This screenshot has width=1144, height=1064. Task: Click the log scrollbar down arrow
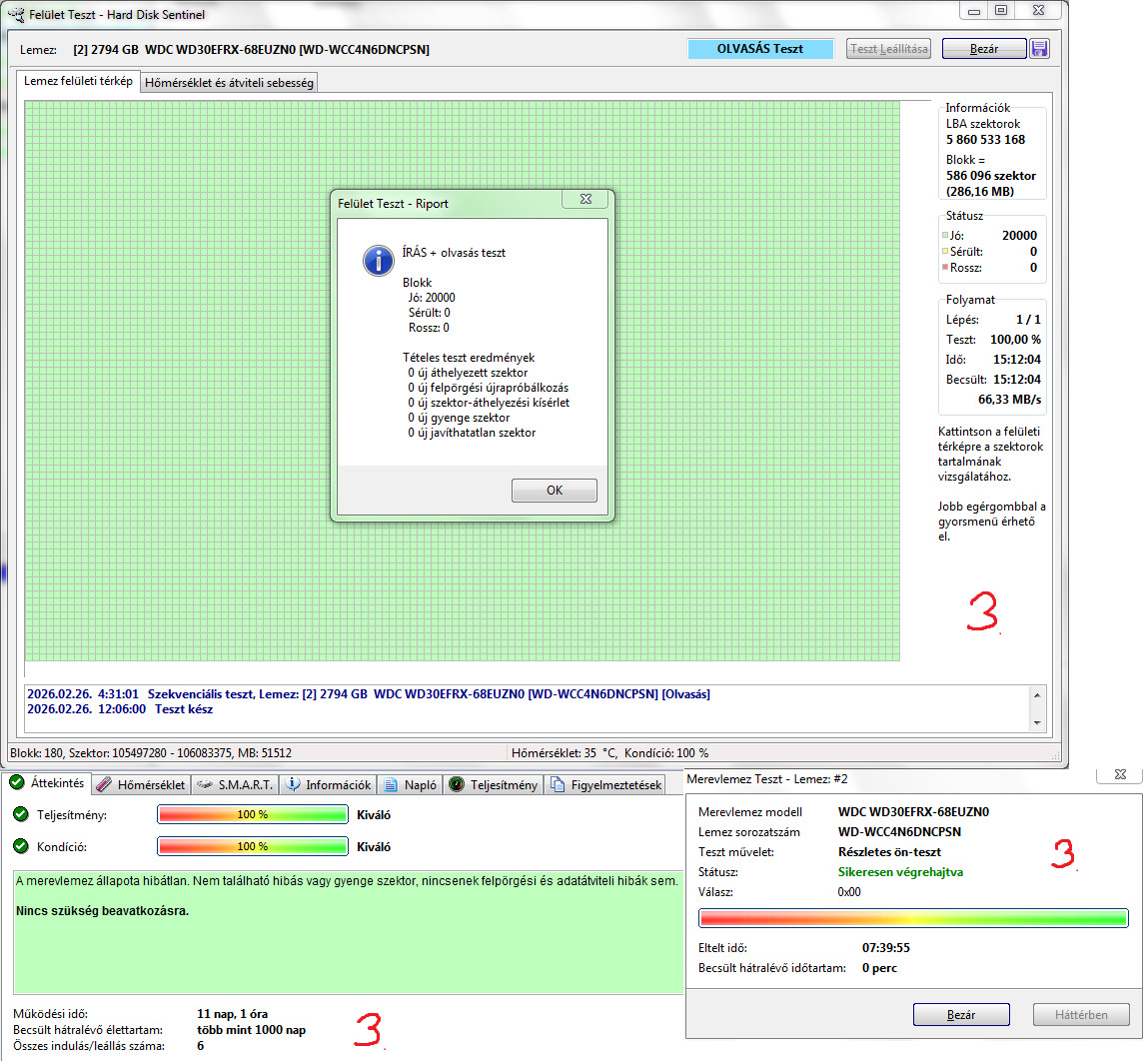(x=1037, y=723)
